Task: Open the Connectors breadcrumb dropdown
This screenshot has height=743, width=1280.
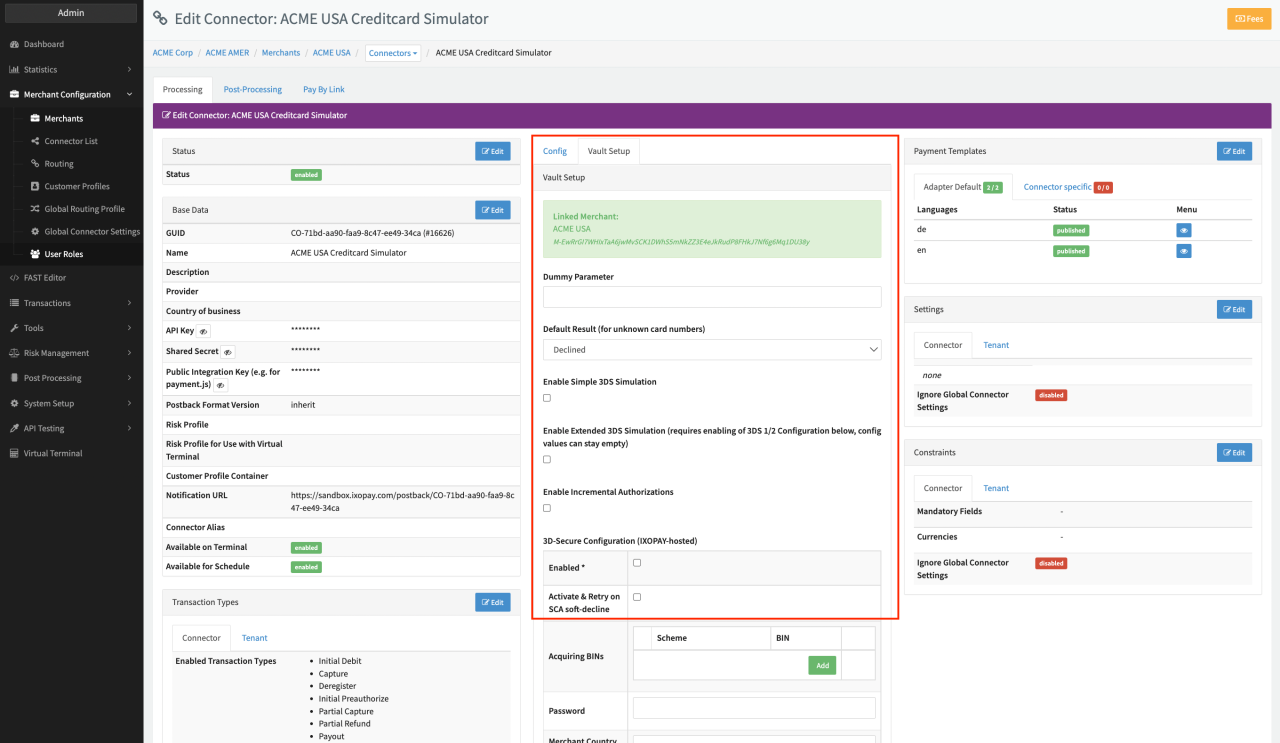Action: [x=392, y=53]
